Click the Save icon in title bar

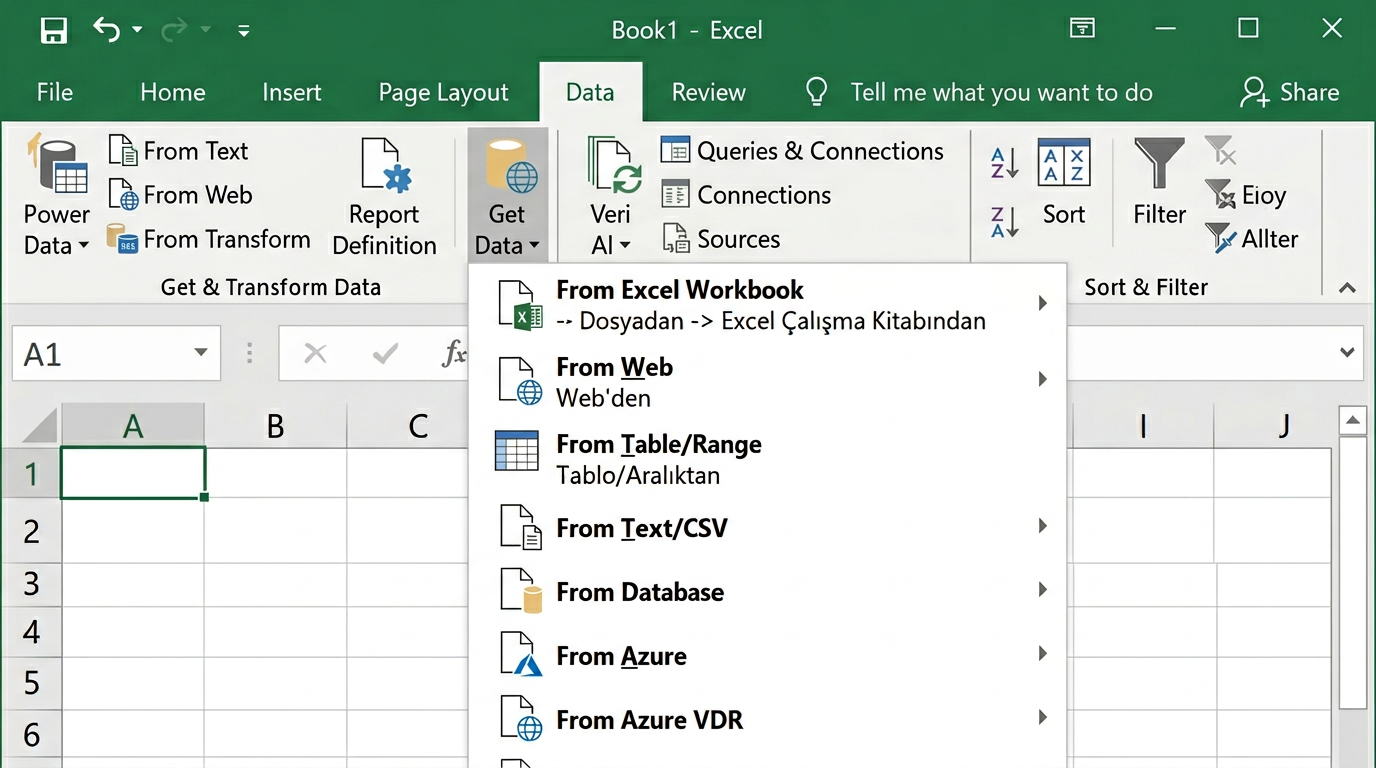point(54,30)
